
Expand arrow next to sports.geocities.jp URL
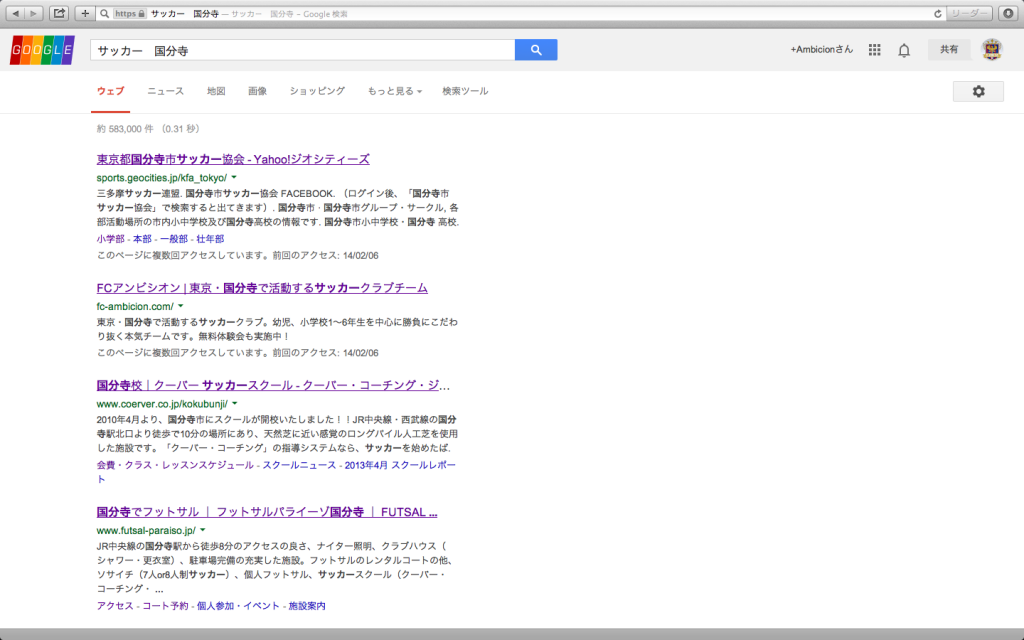(234, 177)
